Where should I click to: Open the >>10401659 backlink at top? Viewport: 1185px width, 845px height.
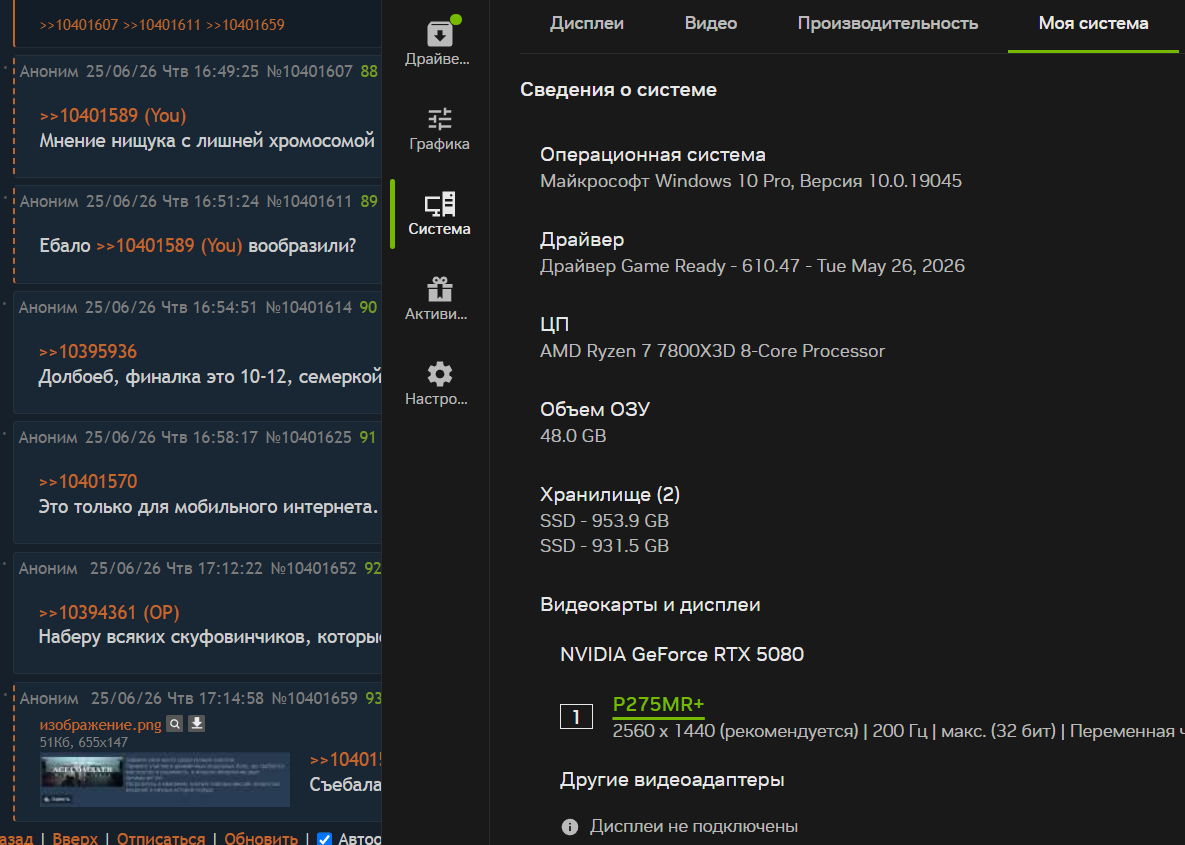[245, 25]
